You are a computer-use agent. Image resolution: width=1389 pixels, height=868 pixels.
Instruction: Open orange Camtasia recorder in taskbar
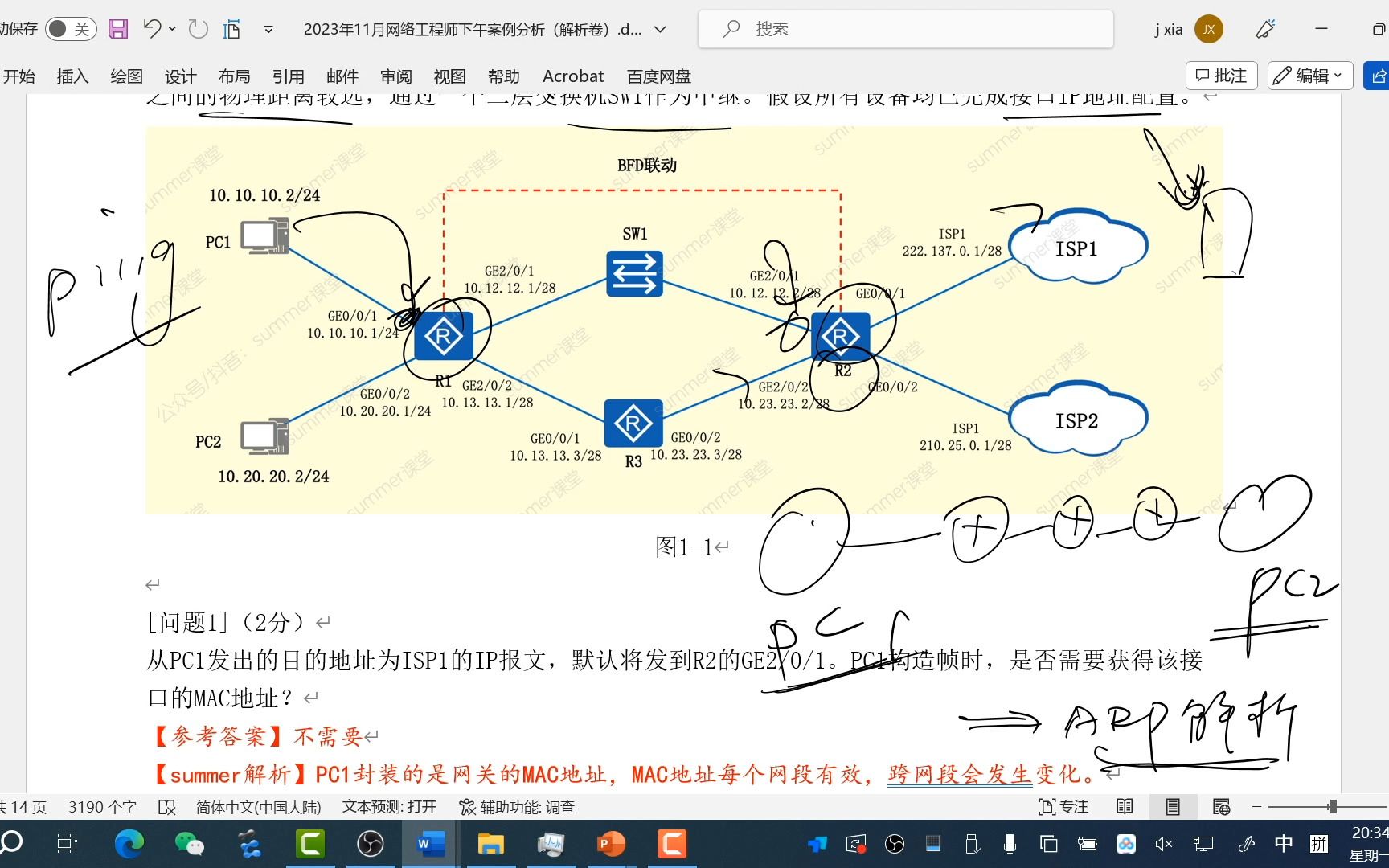coord(671,844)
